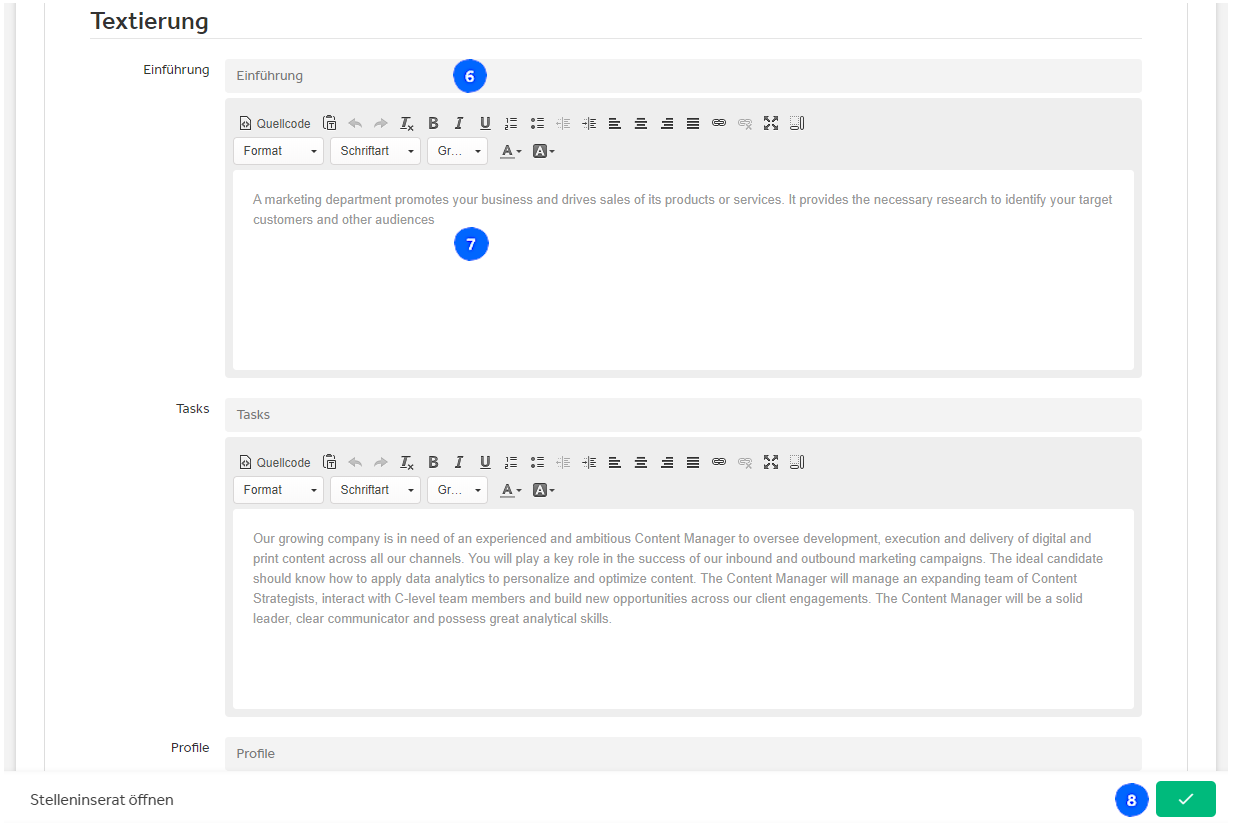Screen dimensions: 1233x827
Task: Decrease indent in Tasks editor
Action: [x=563, y=463]
